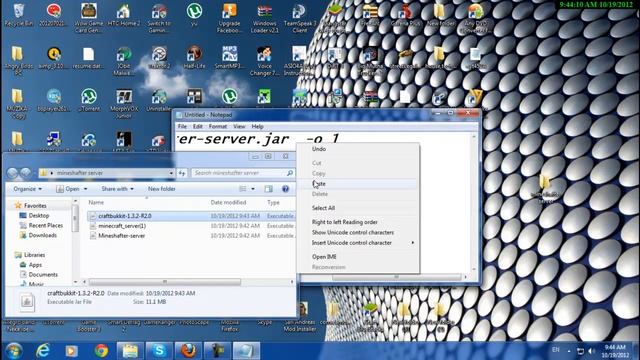Click the Windows Start button
The image size is (640, 360).
pyautogui.click(x=13, y=351)
